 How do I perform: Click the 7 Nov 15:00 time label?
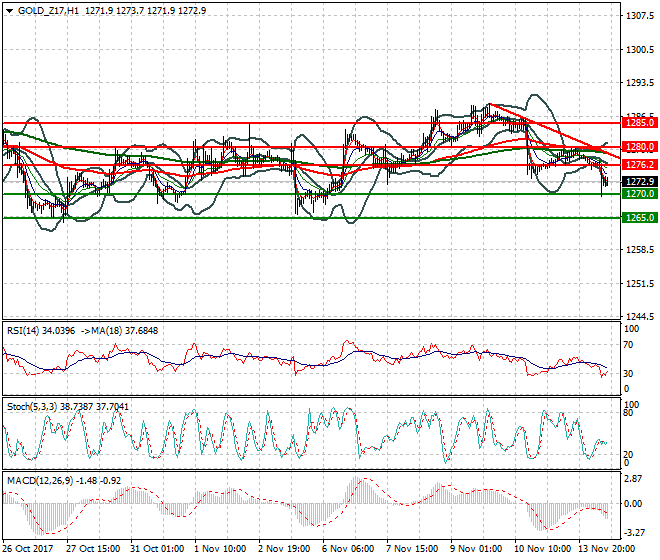point(412,549)
